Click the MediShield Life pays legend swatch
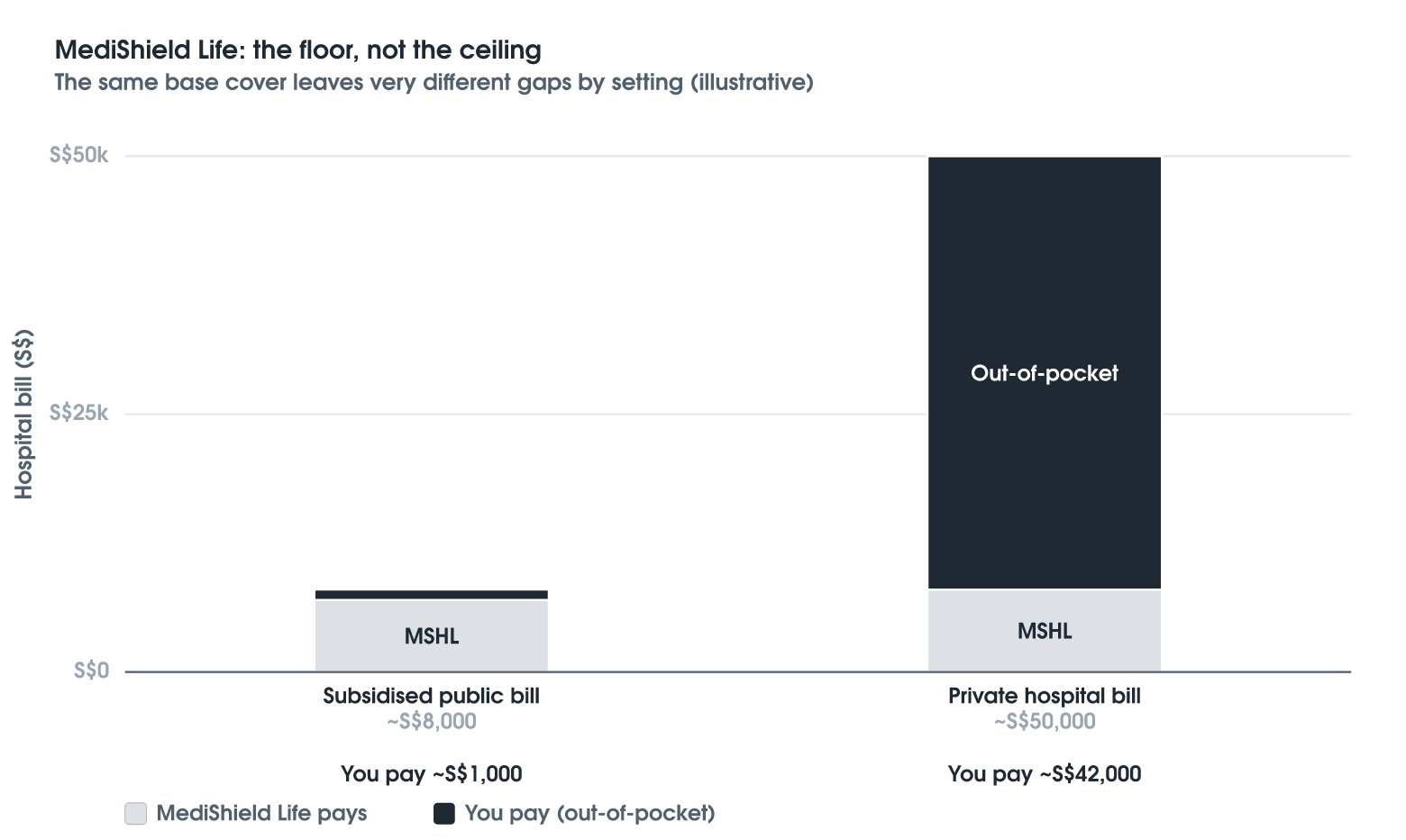Viewport: 1406px width, 840px height. coord(136,813)
